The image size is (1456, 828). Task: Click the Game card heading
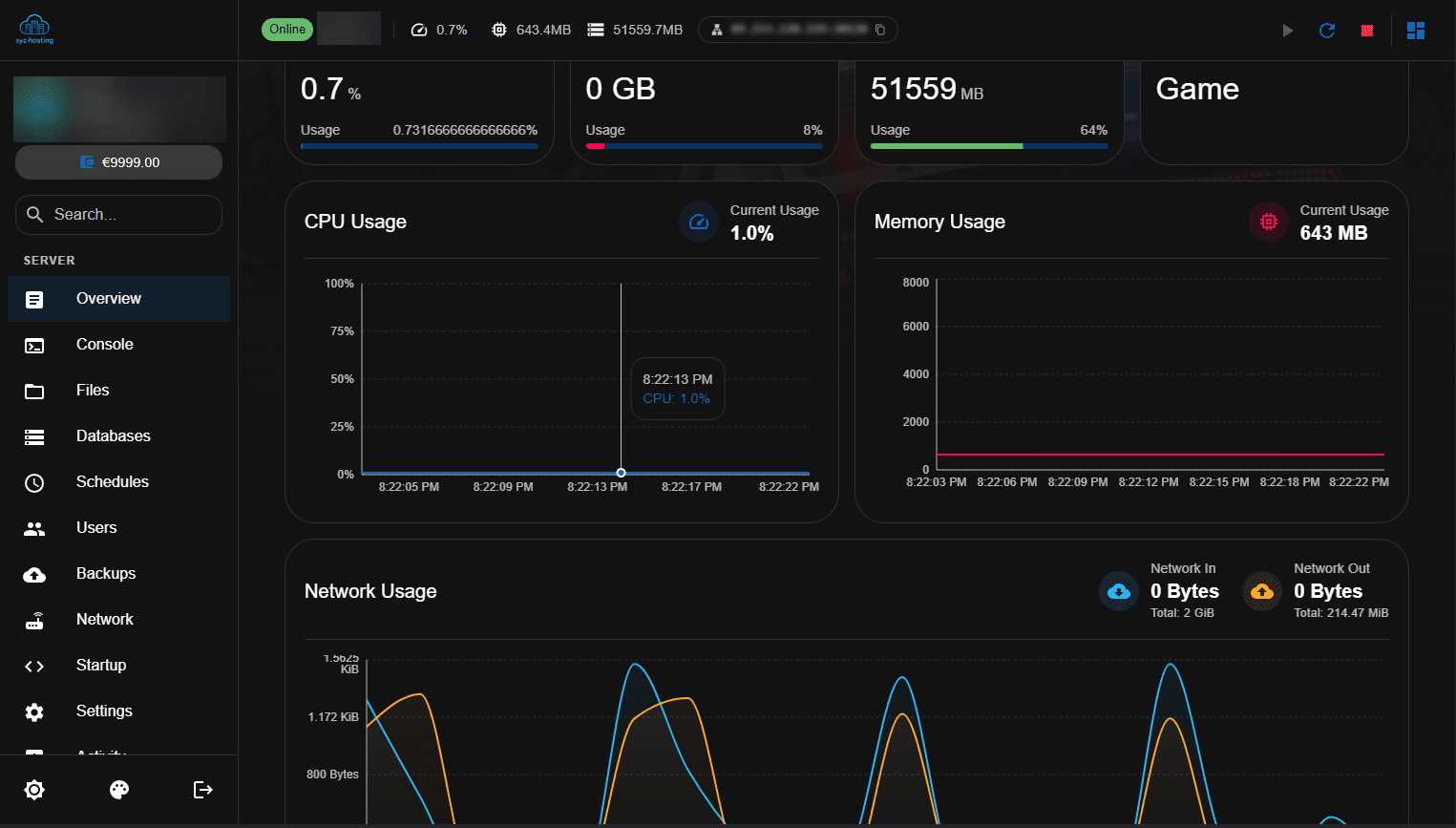tap(1197, 89)
